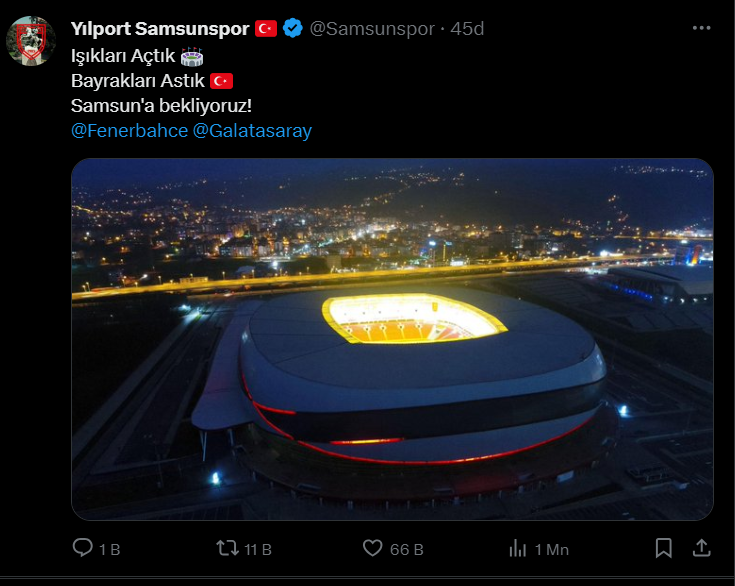Click the 1 Mn views count

tap(552, 549)
